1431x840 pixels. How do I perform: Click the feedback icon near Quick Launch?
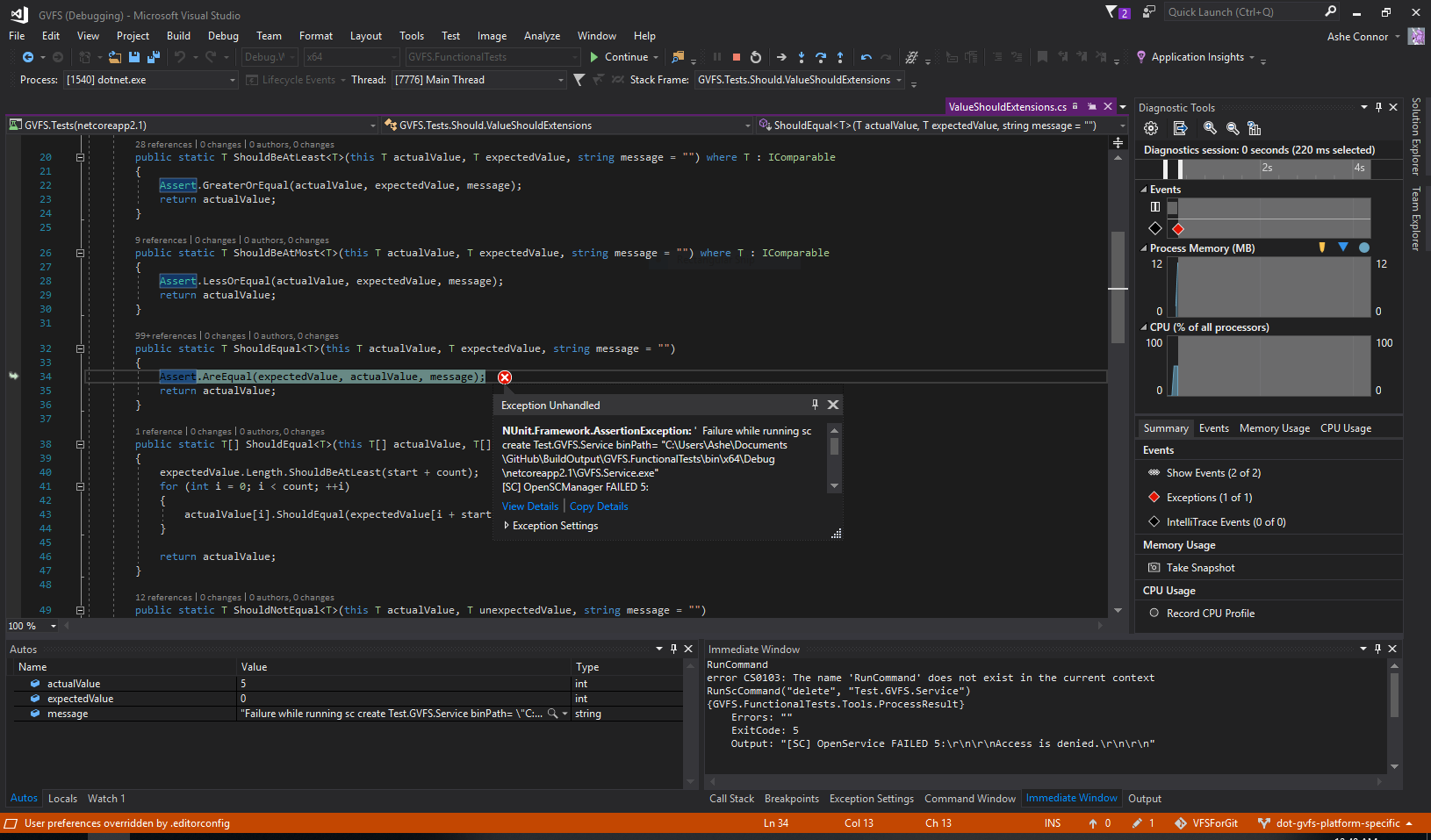tap(1148, 11)
